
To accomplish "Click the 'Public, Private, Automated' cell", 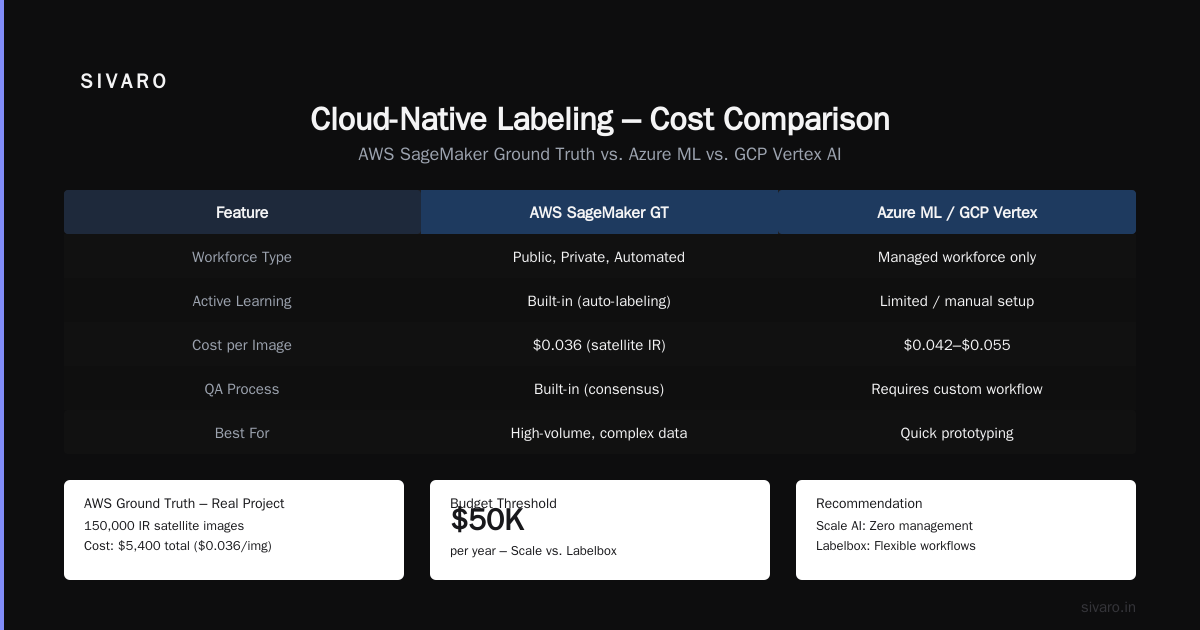I will pyautogui.click(x=599, y=257).
